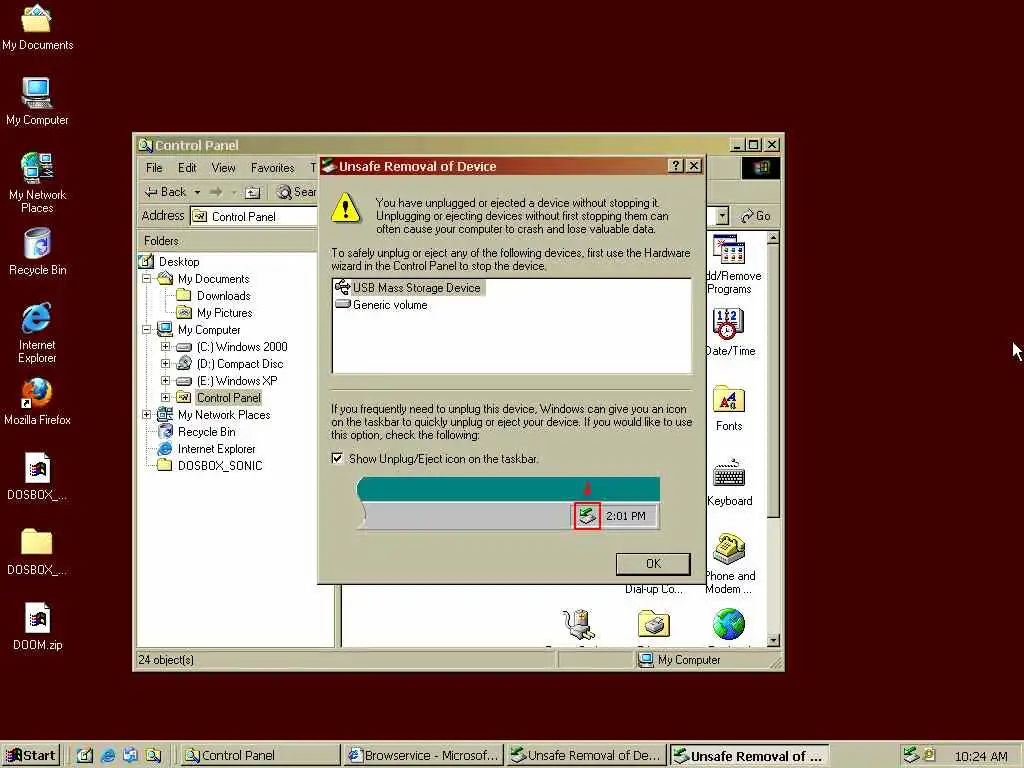
Task: Click the dialog's question mark help button
Action: (677, 166)
